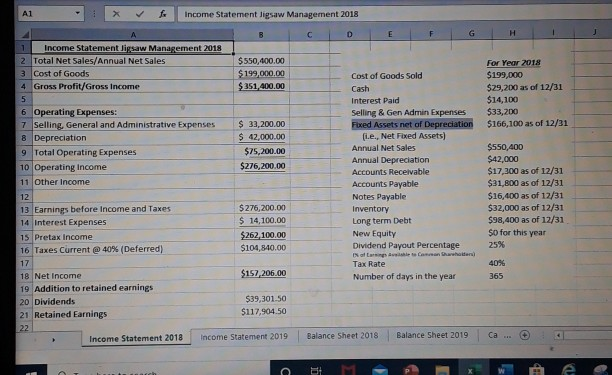This screenshot has height=375, width=612.
Task: Select cell 'Total Net Sales/Annual Net Sales'
Action: [133, 61]
